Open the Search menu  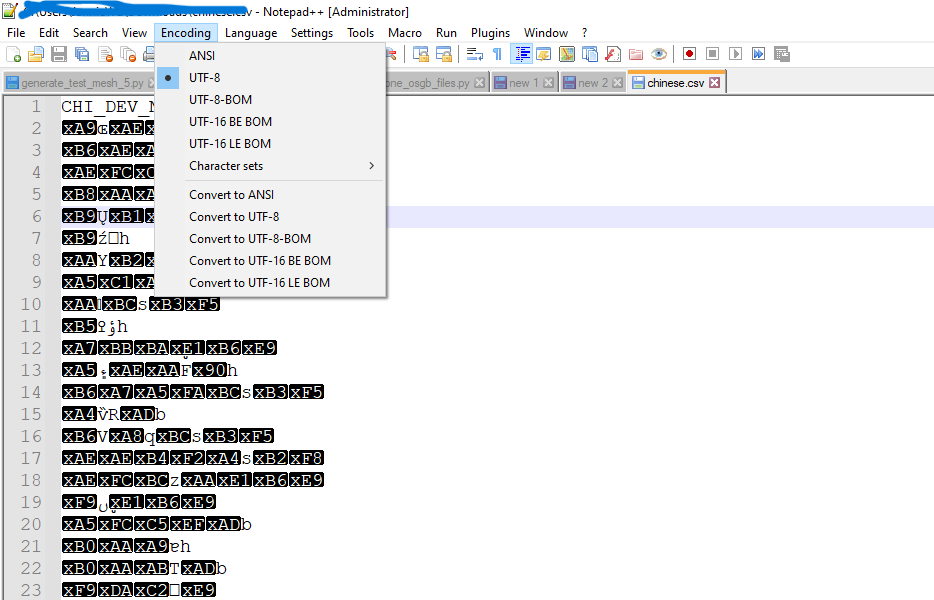click(91, 33)
